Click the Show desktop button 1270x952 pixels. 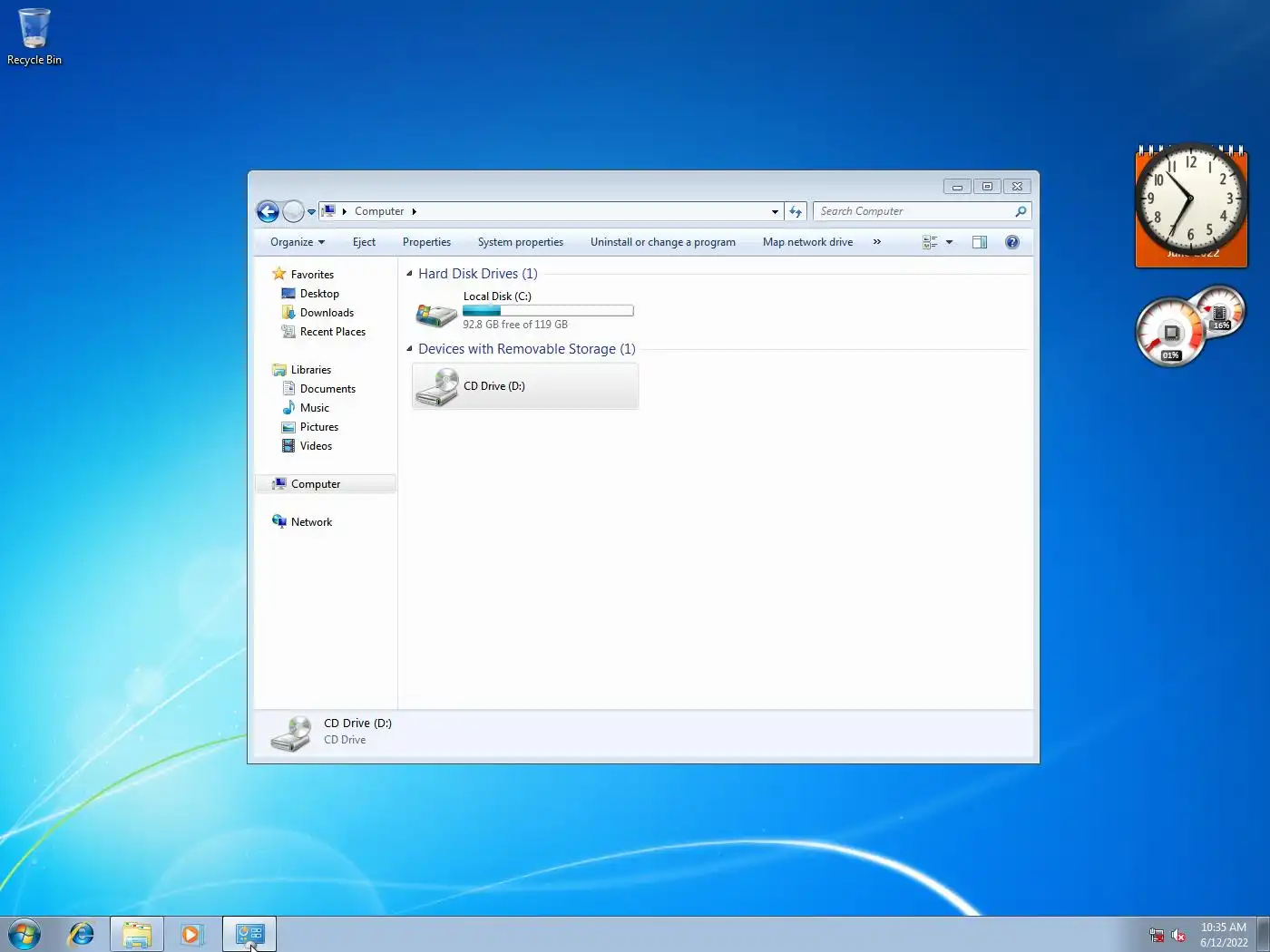pos(1263,934)
